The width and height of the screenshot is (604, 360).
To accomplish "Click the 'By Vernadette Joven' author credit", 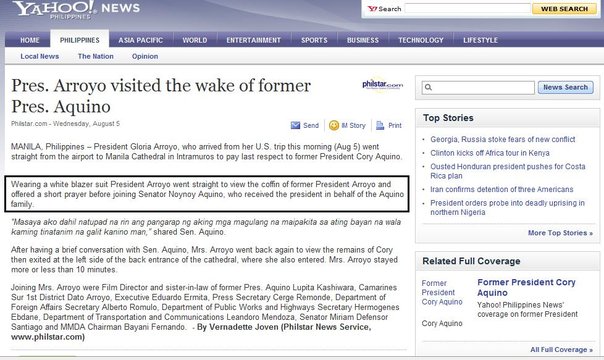I will 191,332.
